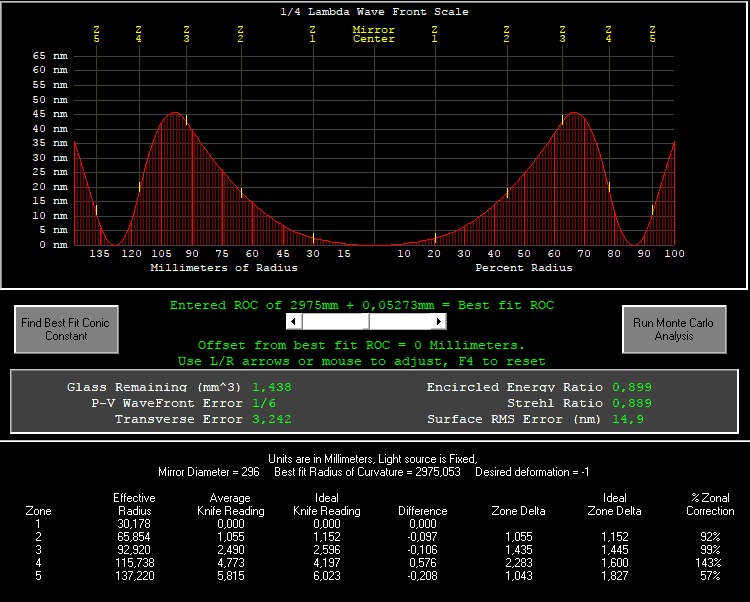This screenshot has width=750, height=602.
Task: Click the Average Knife Reading column header
Action: 231,504
